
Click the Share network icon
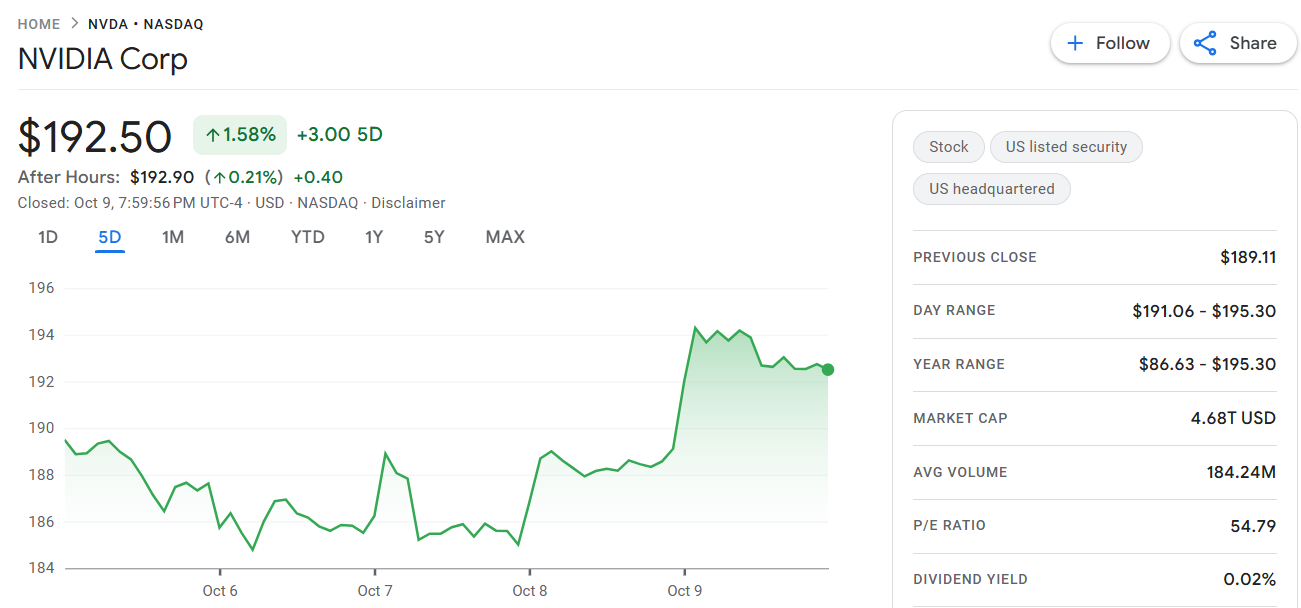[1205, 43]
